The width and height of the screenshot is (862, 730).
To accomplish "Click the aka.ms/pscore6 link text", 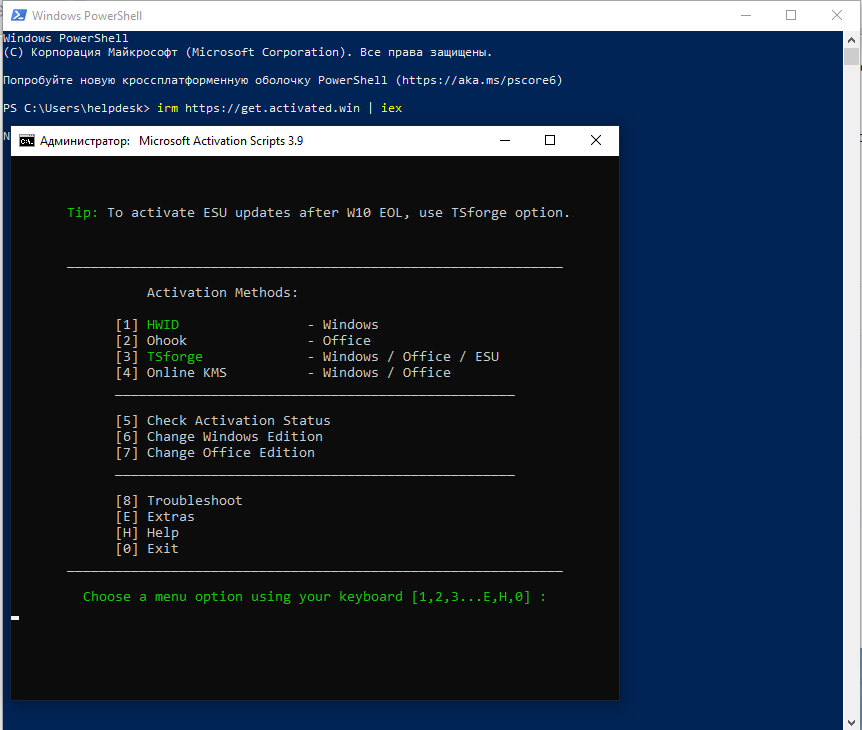I will tap(479, 80).
